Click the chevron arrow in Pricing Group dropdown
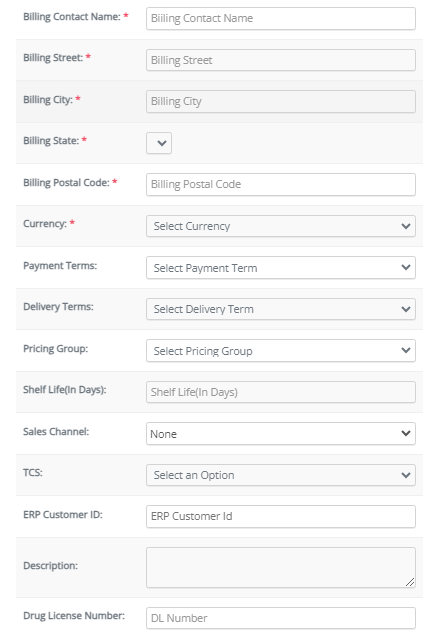Viewport: 442px width, 635px height. coord(406,351)
